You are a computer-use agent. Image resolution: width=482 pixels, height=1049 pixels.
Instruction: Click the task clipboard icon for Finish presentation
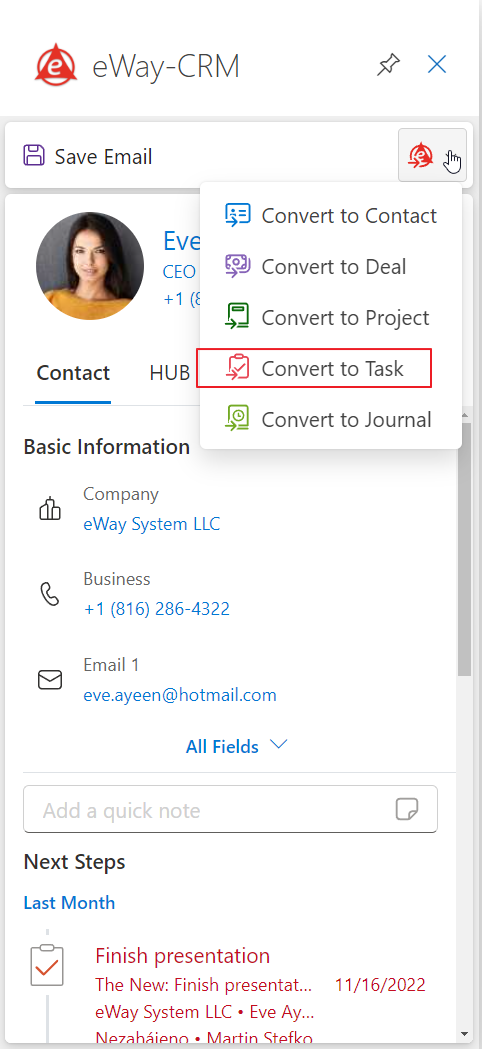[x=47, y=965]
